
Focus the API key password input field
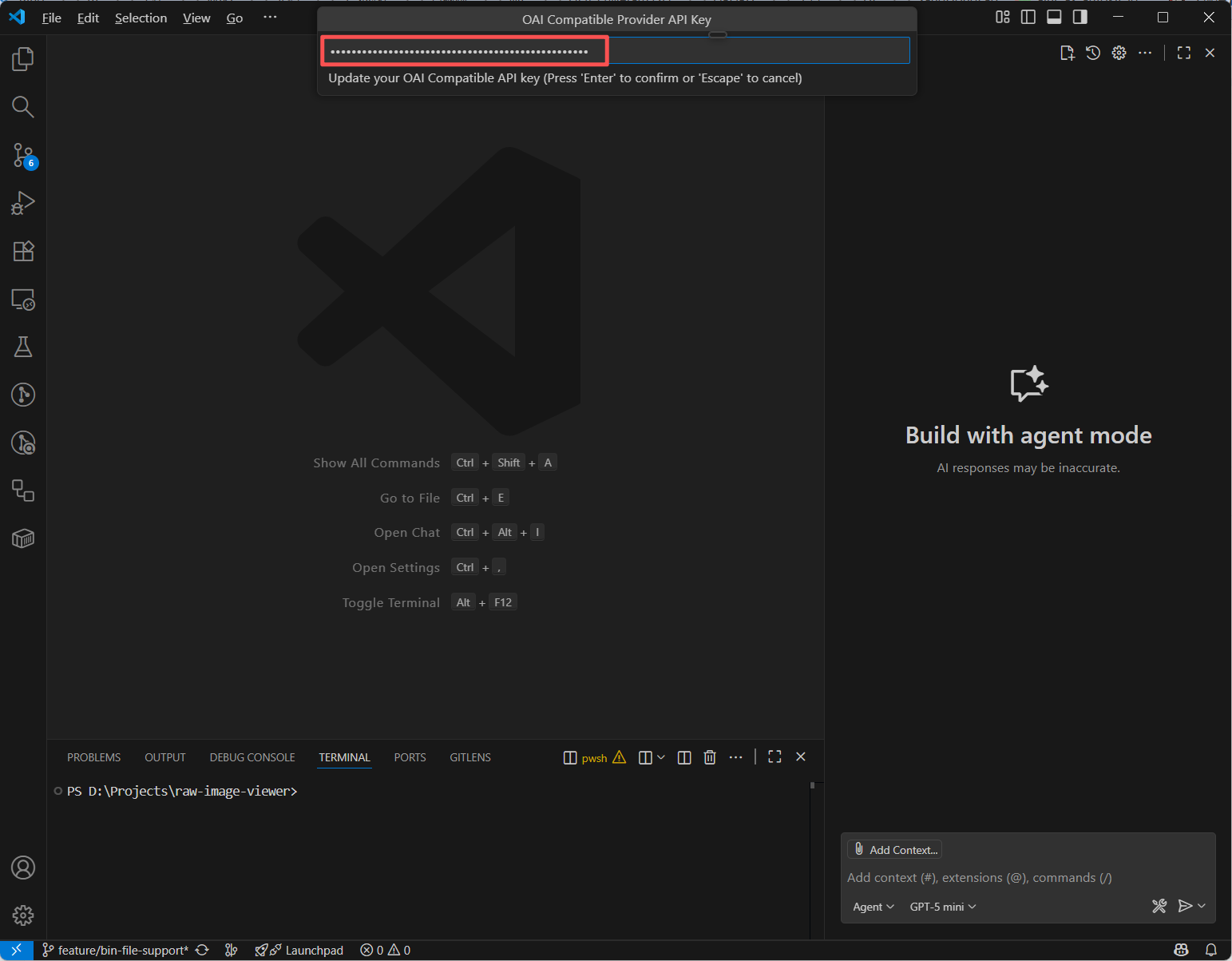point(616,51)
